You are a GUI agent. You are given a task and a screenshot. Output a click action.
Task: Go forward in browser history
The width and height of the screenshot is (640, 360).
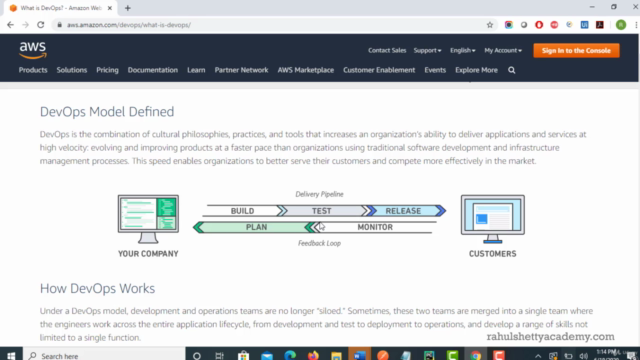[25, 25]
